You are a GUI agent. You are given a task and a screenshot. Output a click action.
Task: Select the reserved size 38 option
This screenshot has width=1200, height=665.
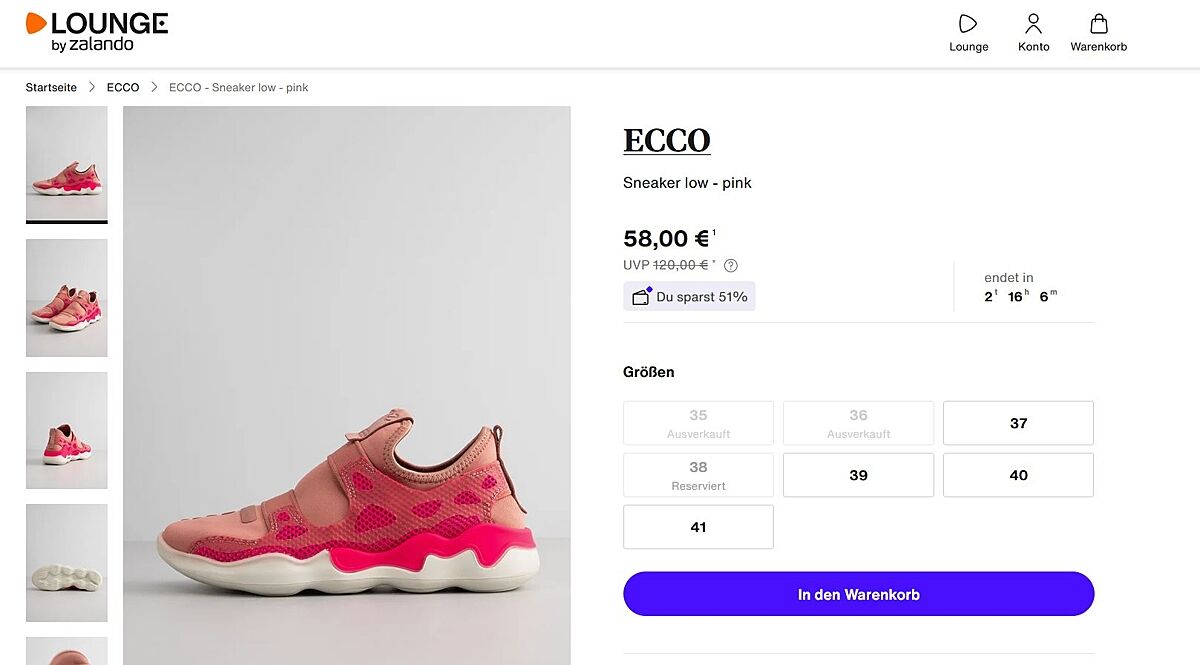(x=698, y=475)
